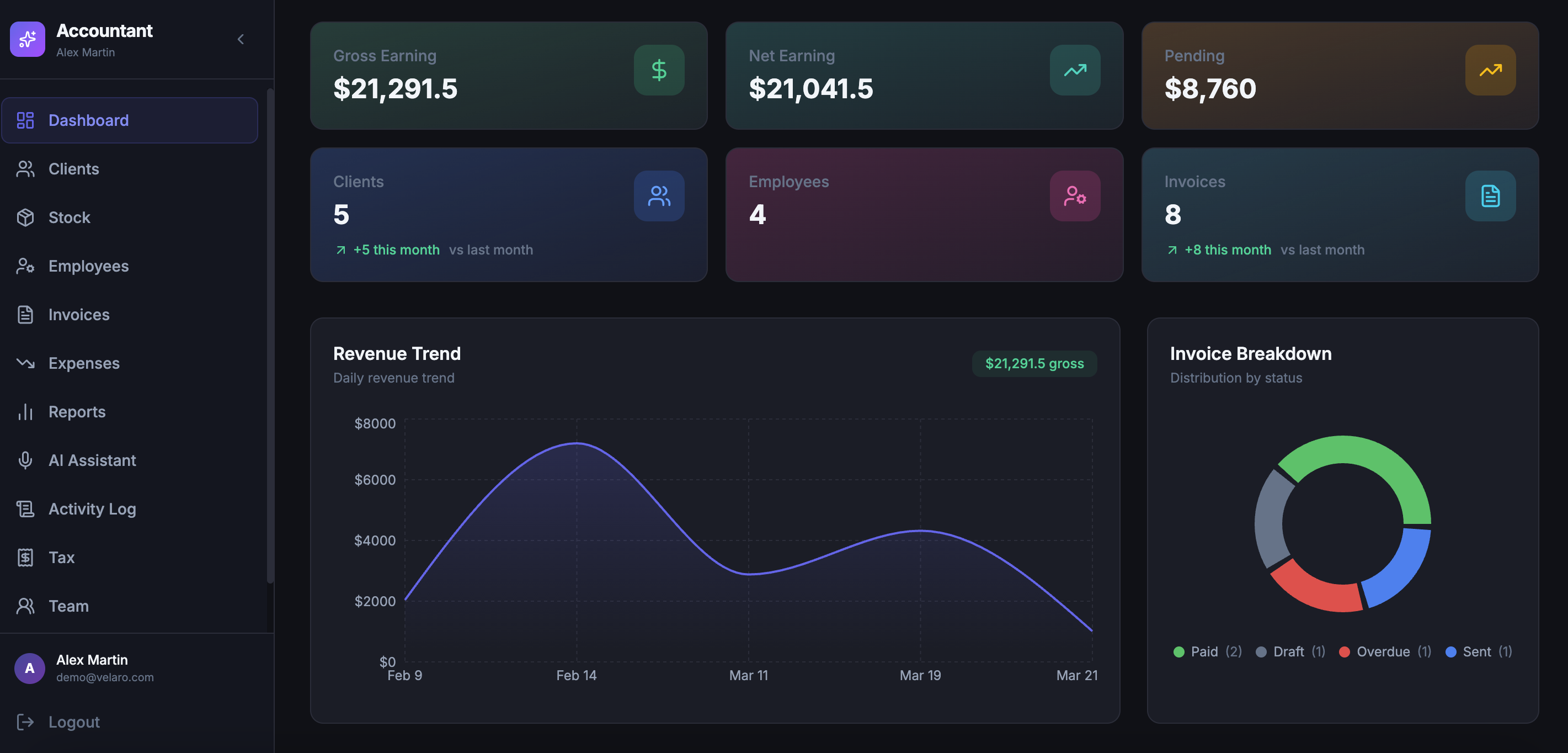Click the Clients card people icon

click(x=659, y=195)
